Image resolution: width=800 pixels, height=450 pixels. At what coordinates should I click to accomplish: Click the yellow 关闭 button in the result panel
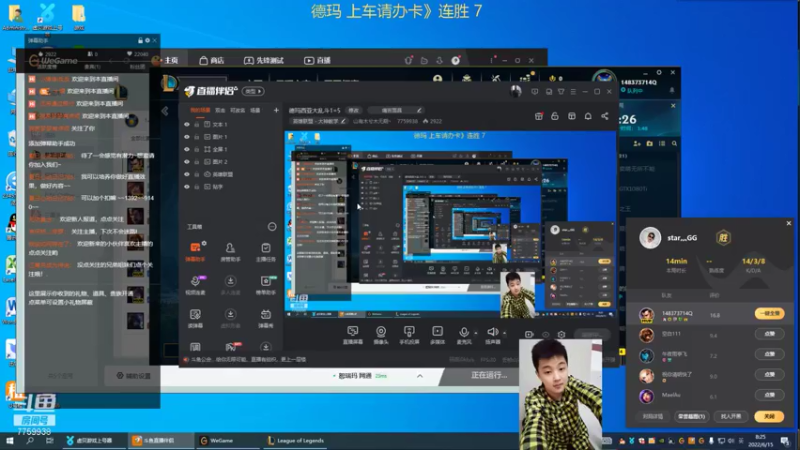[769, 416]
